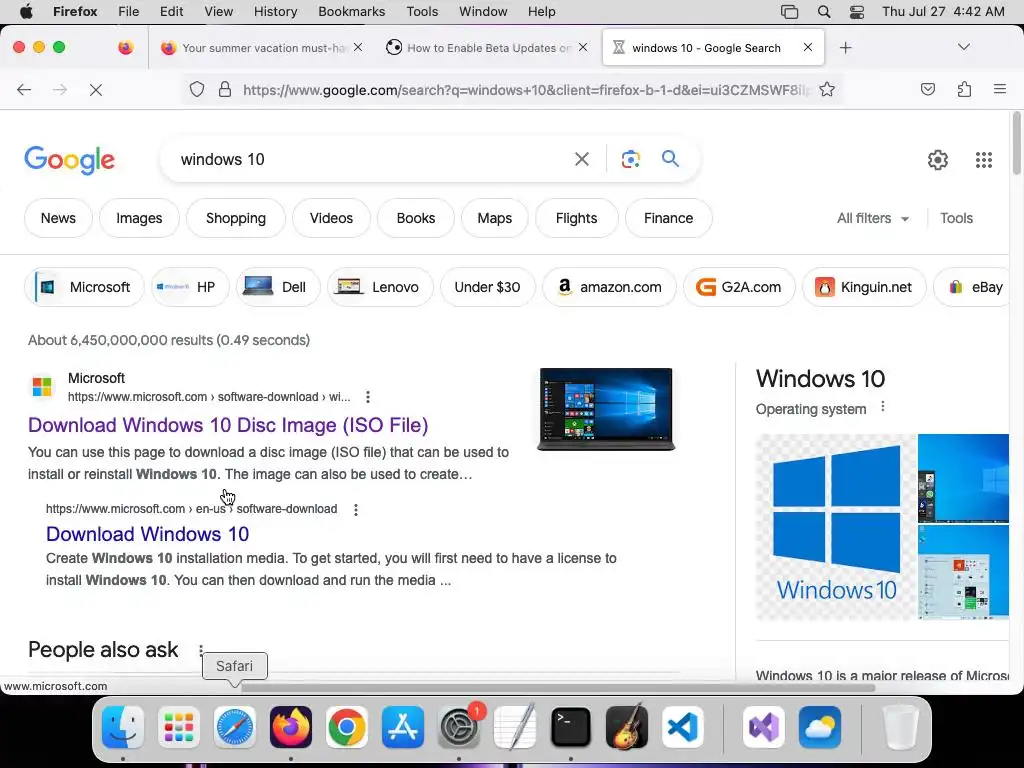The width and height of the screenshot is (1024, 768).
Task: Open more options for Microsoft result
Action: click(x=368, y=396)
